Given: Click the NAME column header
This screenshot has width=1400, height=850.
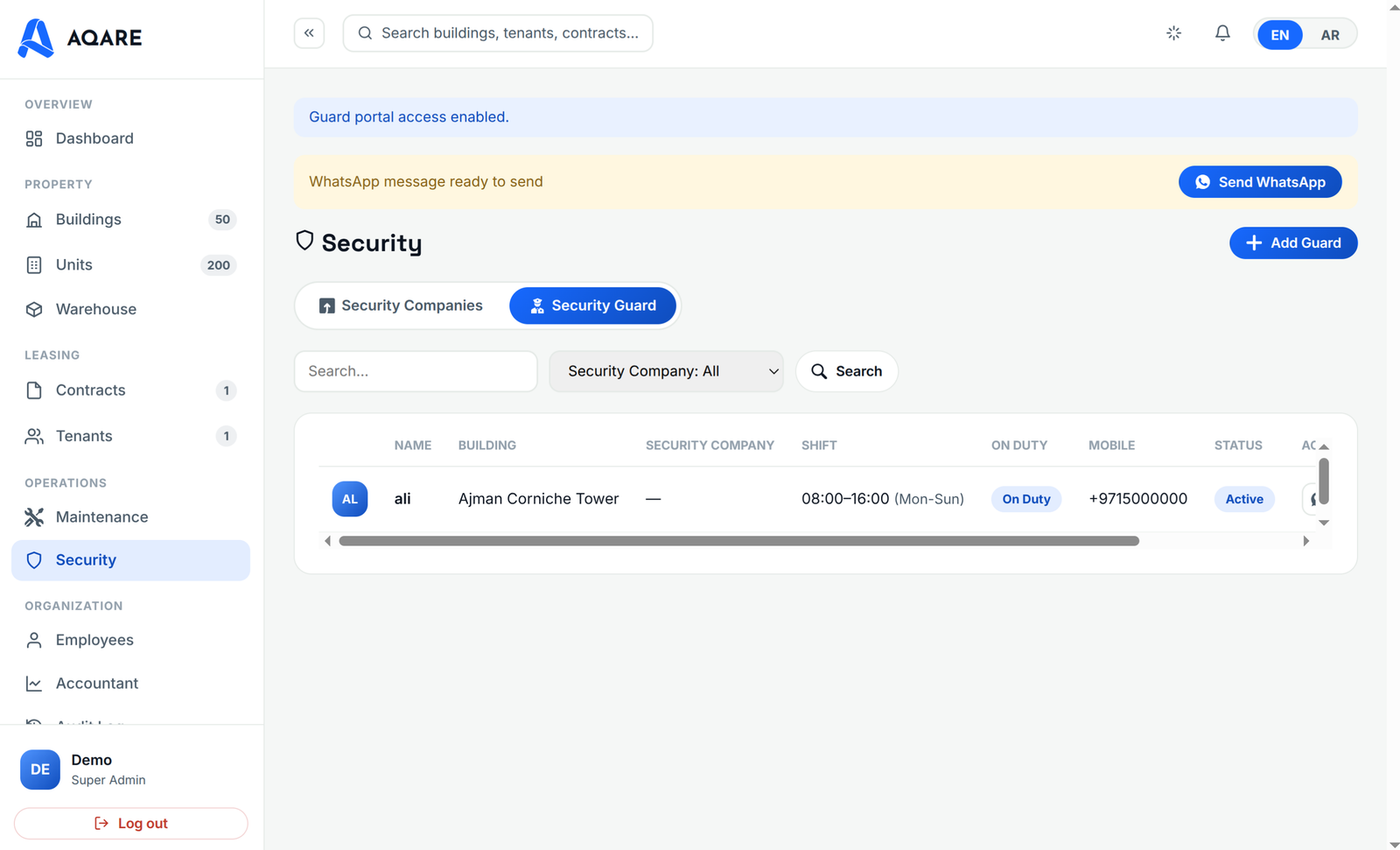Looking at the screenshot, I should (412, 446).
